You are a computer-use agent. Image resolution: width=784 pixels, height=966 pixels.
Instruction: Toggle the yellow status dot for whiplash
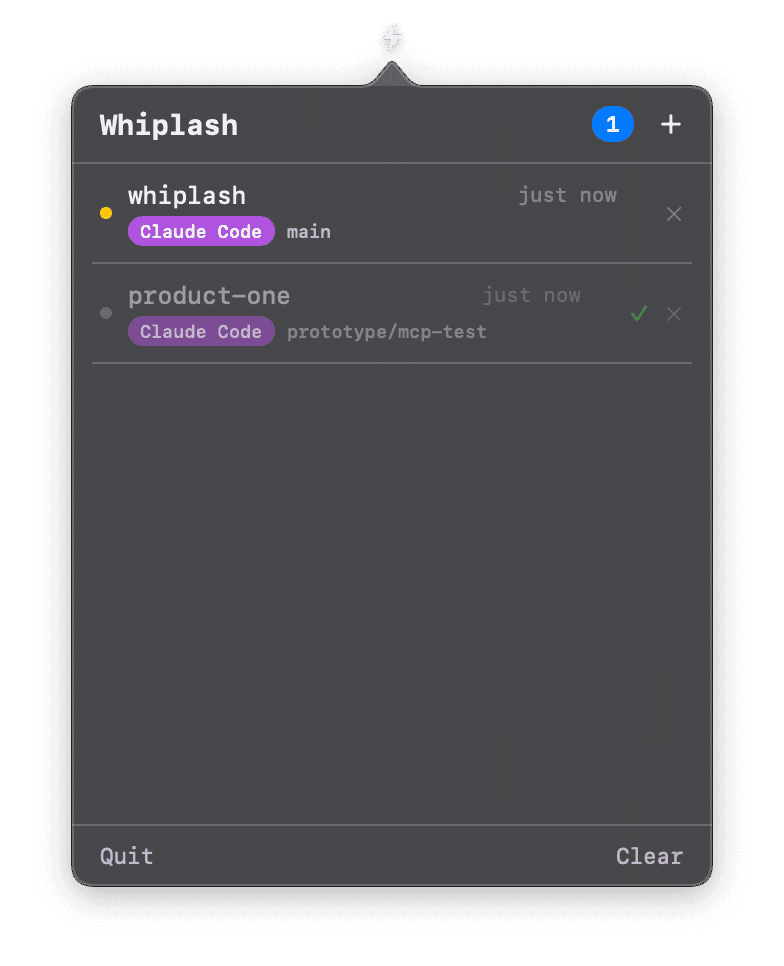106,213
